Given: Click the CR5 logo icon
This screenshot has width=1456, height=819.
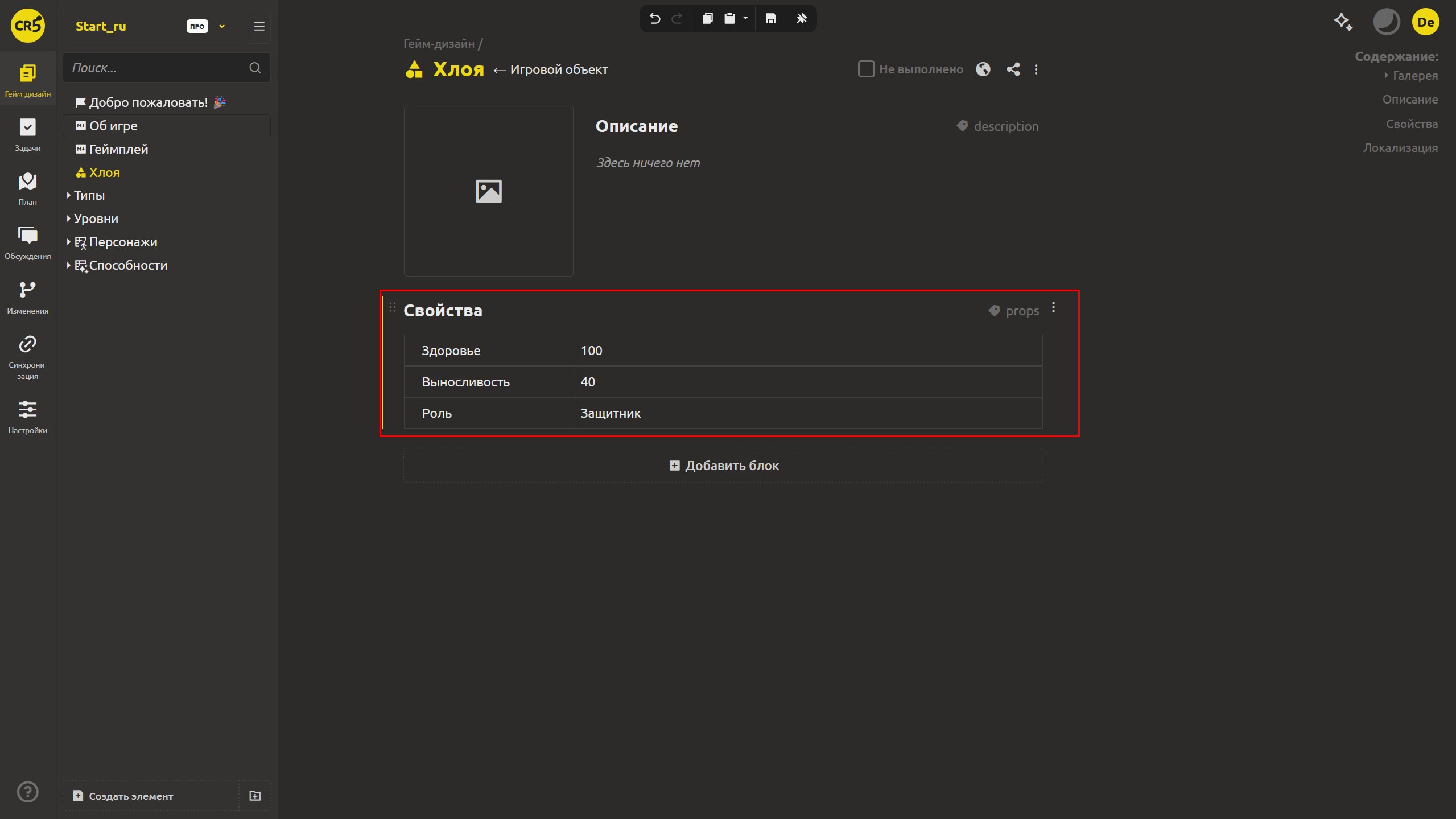Looking at the screenshot, I should (27, 26).
